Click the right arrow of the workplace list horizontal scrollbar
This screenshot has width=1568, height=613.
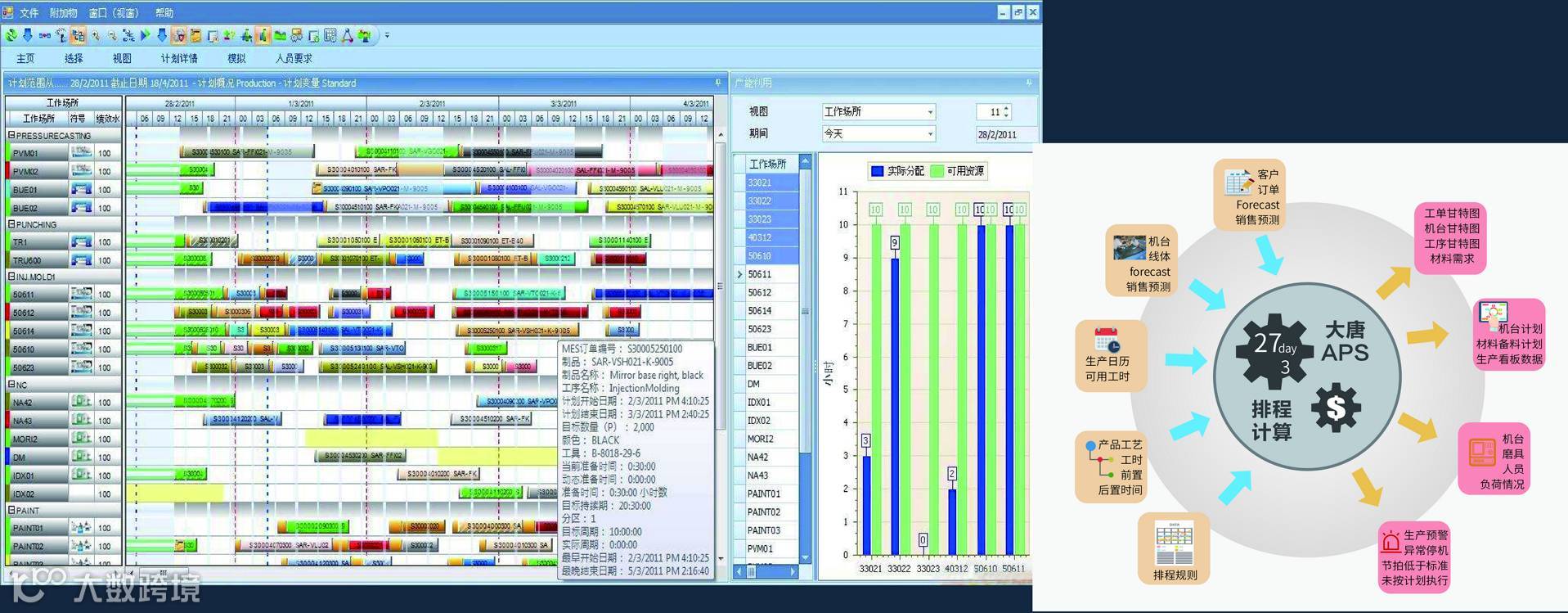pos(793,572)
